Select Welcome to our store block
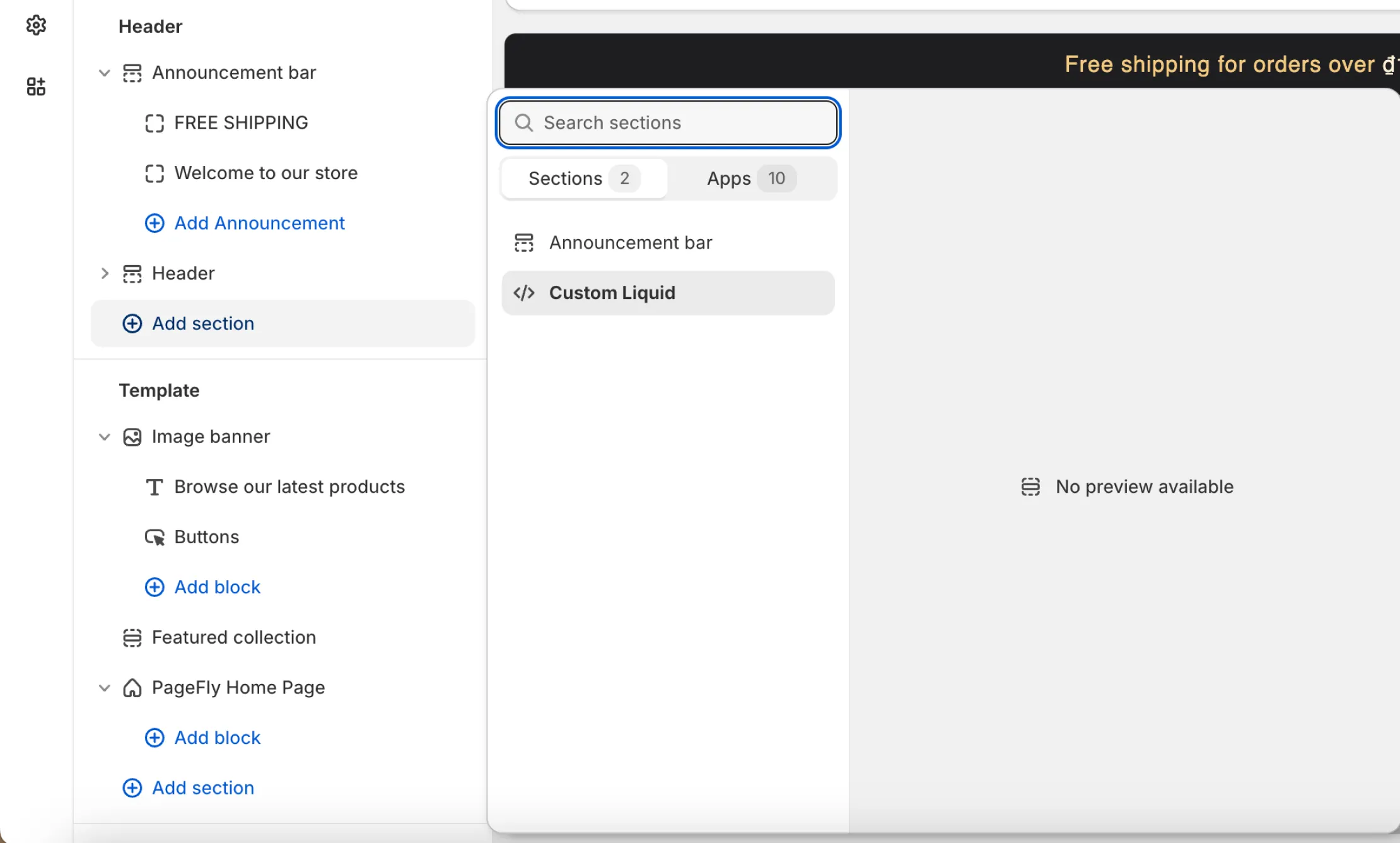The image size is (1400, 843). pos(266,173)
